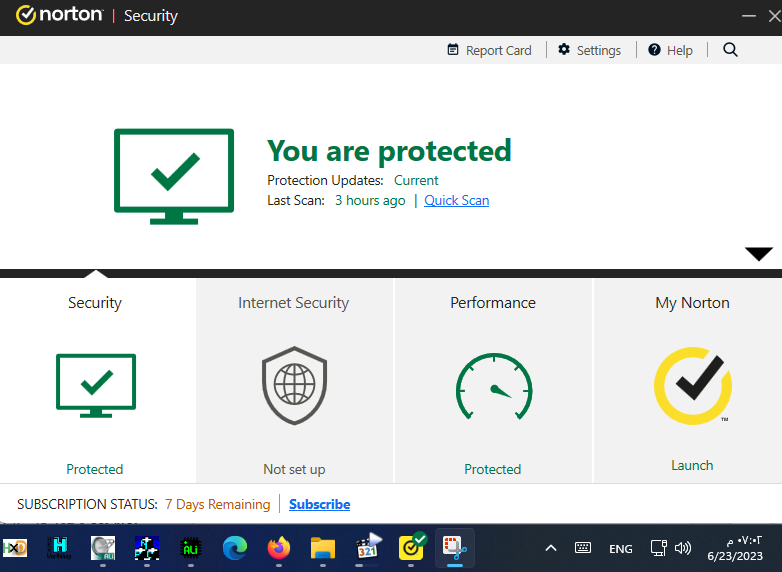This screenshot has height=572, width=782.
Task: Open Firefox from taskbar
Action: tap(279, 548)
